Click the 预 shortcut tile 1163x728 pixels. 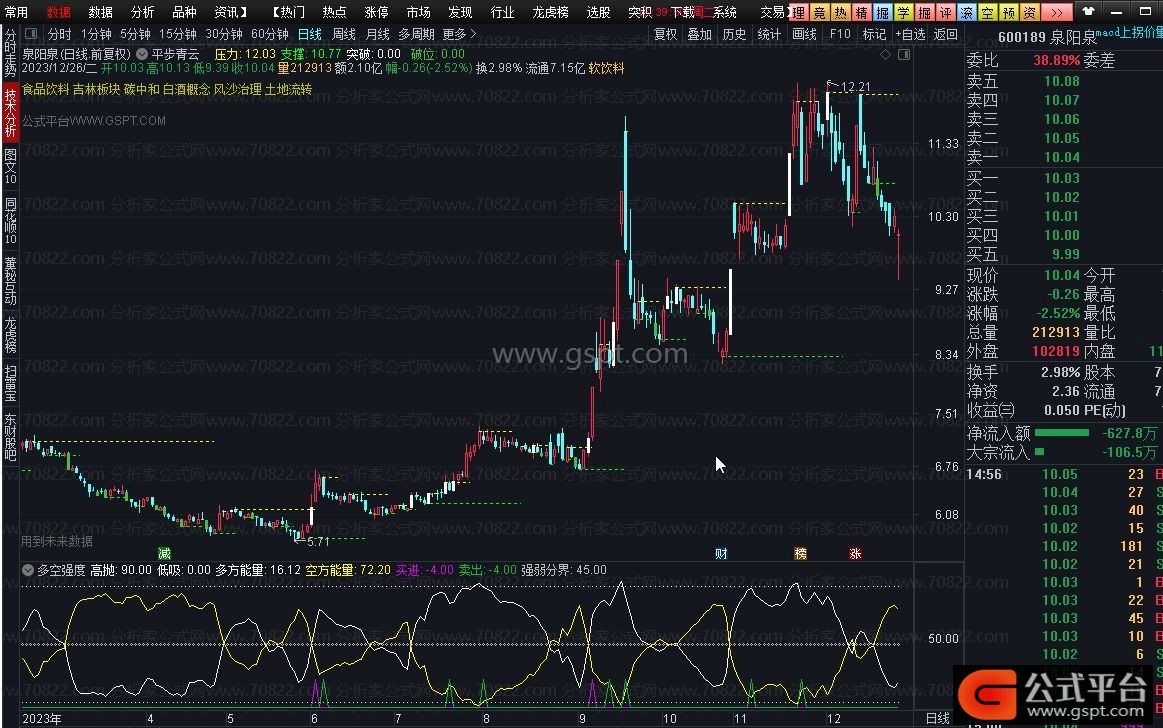point(1009,12)
